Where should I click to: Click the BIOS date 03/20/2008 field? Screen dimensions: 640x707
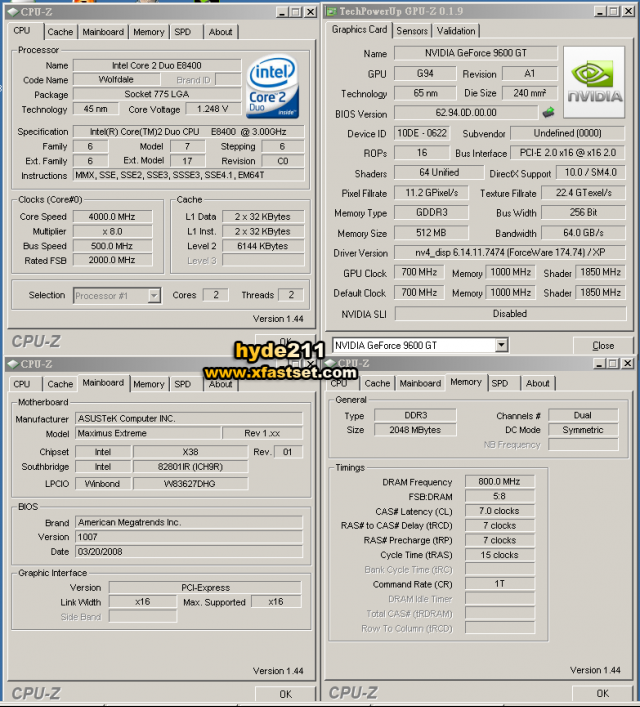[189, 551]
